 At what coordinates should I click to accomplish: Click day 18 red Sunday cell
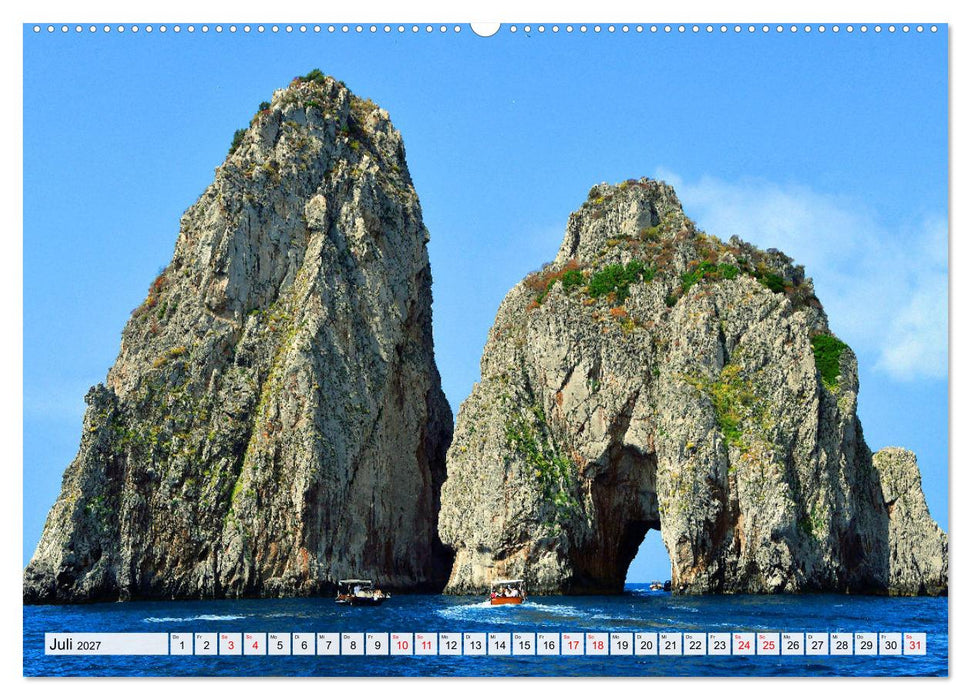[597, 644]
